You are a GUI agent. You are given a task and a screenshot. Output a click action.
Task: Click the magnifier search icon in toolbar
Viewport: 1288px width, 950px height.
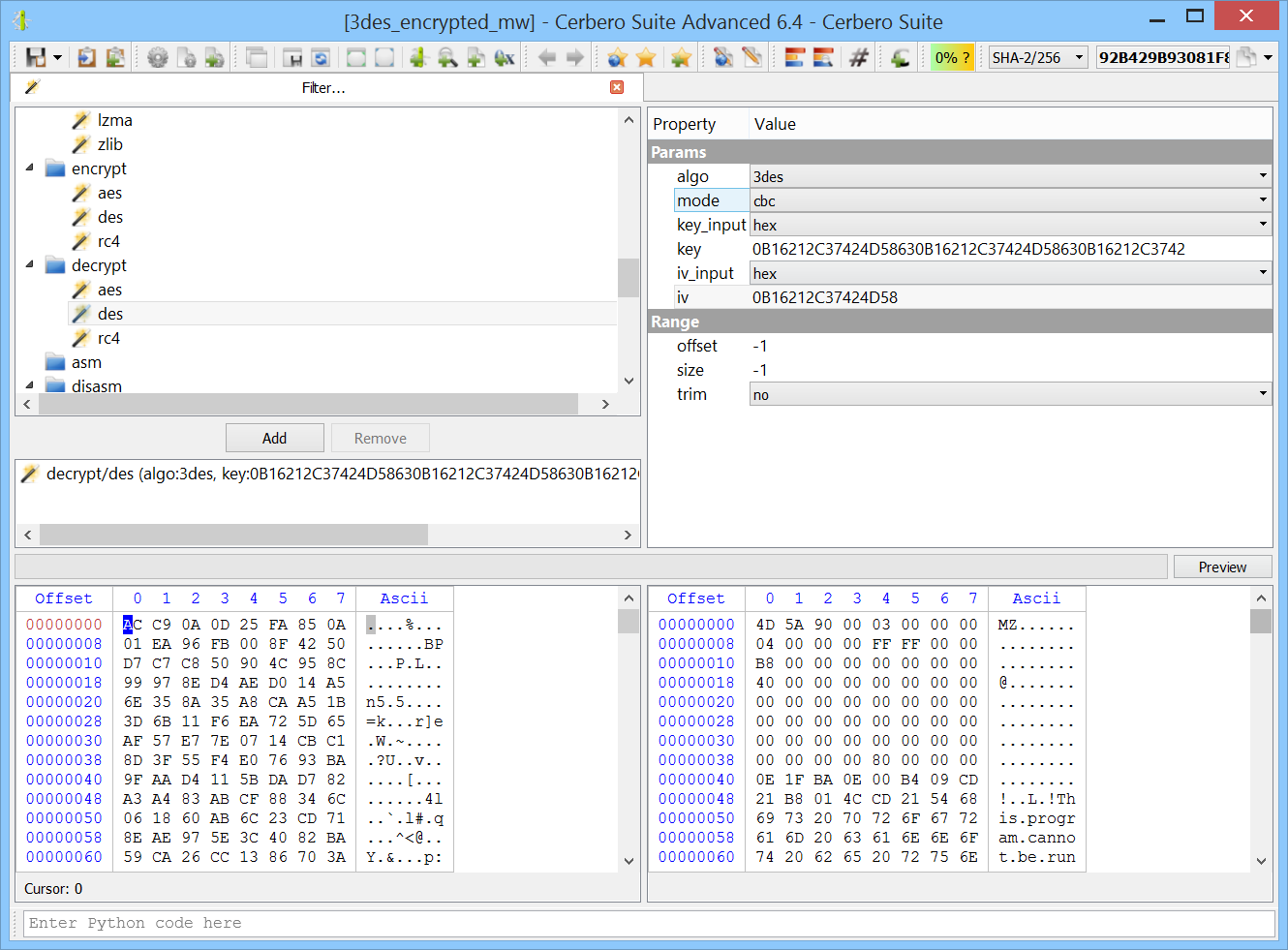tap(447, 57)
